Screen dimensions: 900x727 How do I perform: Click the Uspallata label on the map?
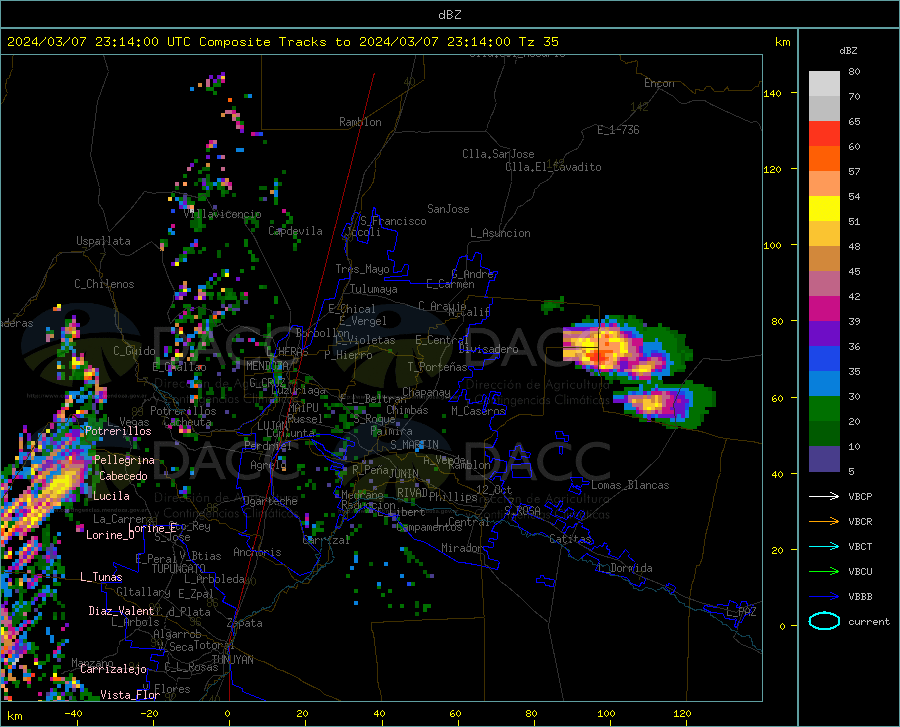(103, 241)
